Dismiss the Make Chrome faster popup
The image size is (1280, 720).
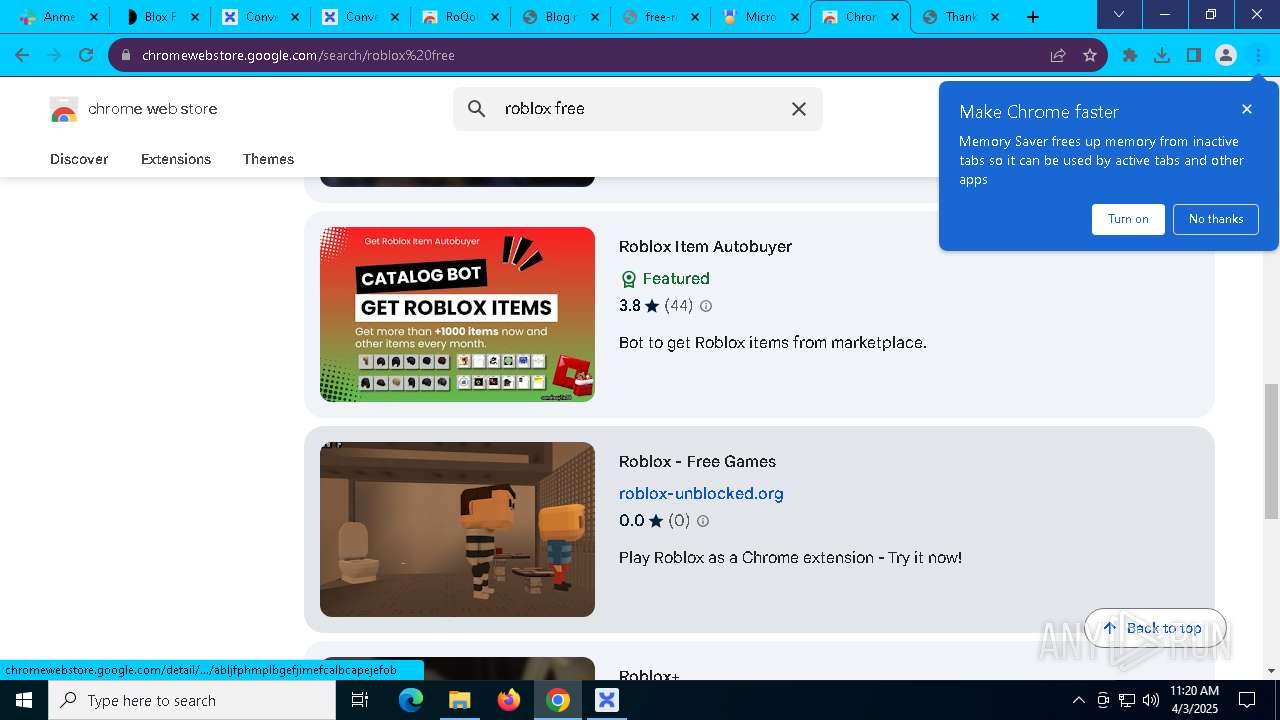coord(1247,109)
